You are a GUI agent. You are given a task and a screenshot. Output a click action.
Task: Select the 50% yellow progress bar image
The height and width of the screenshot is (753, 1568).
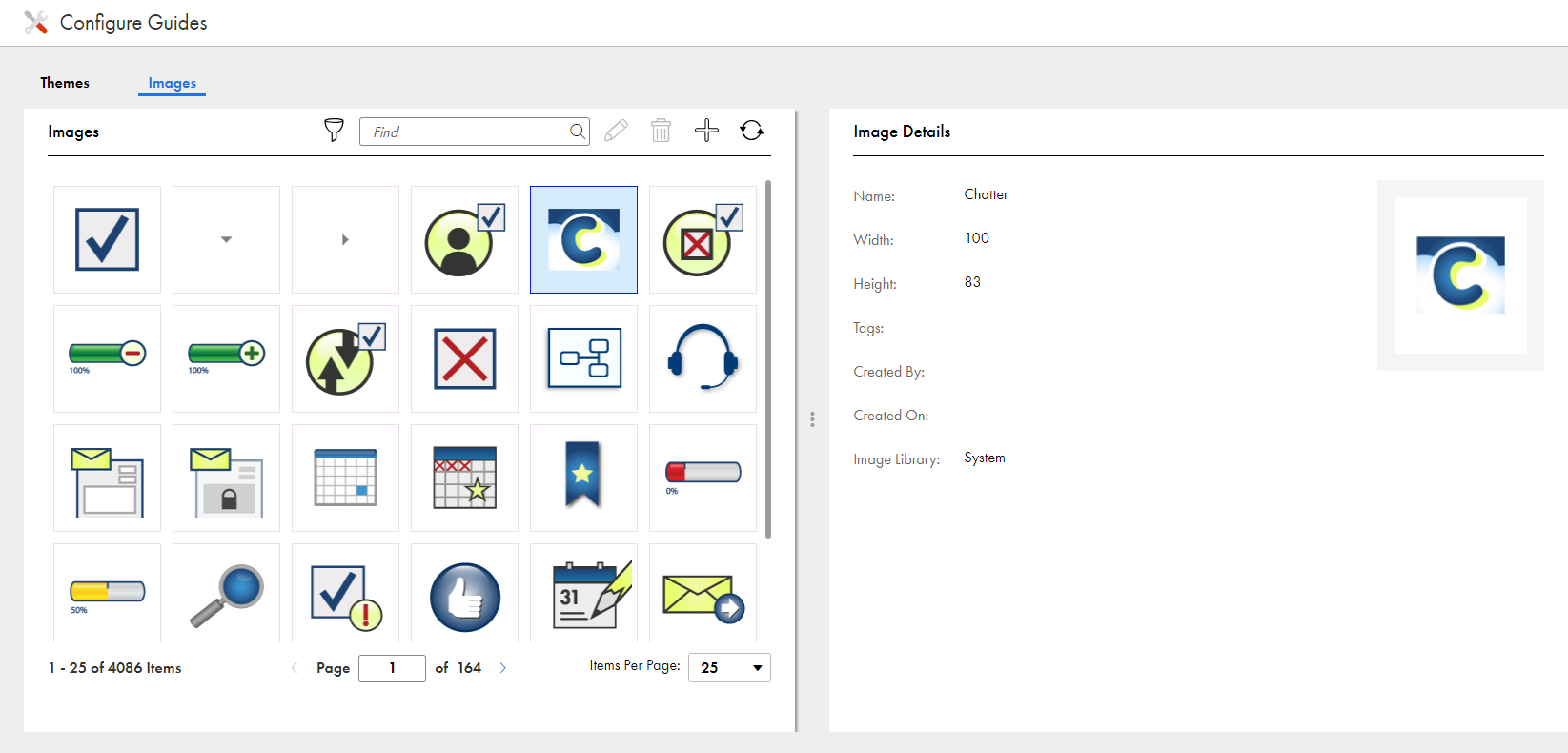(107, 593)
